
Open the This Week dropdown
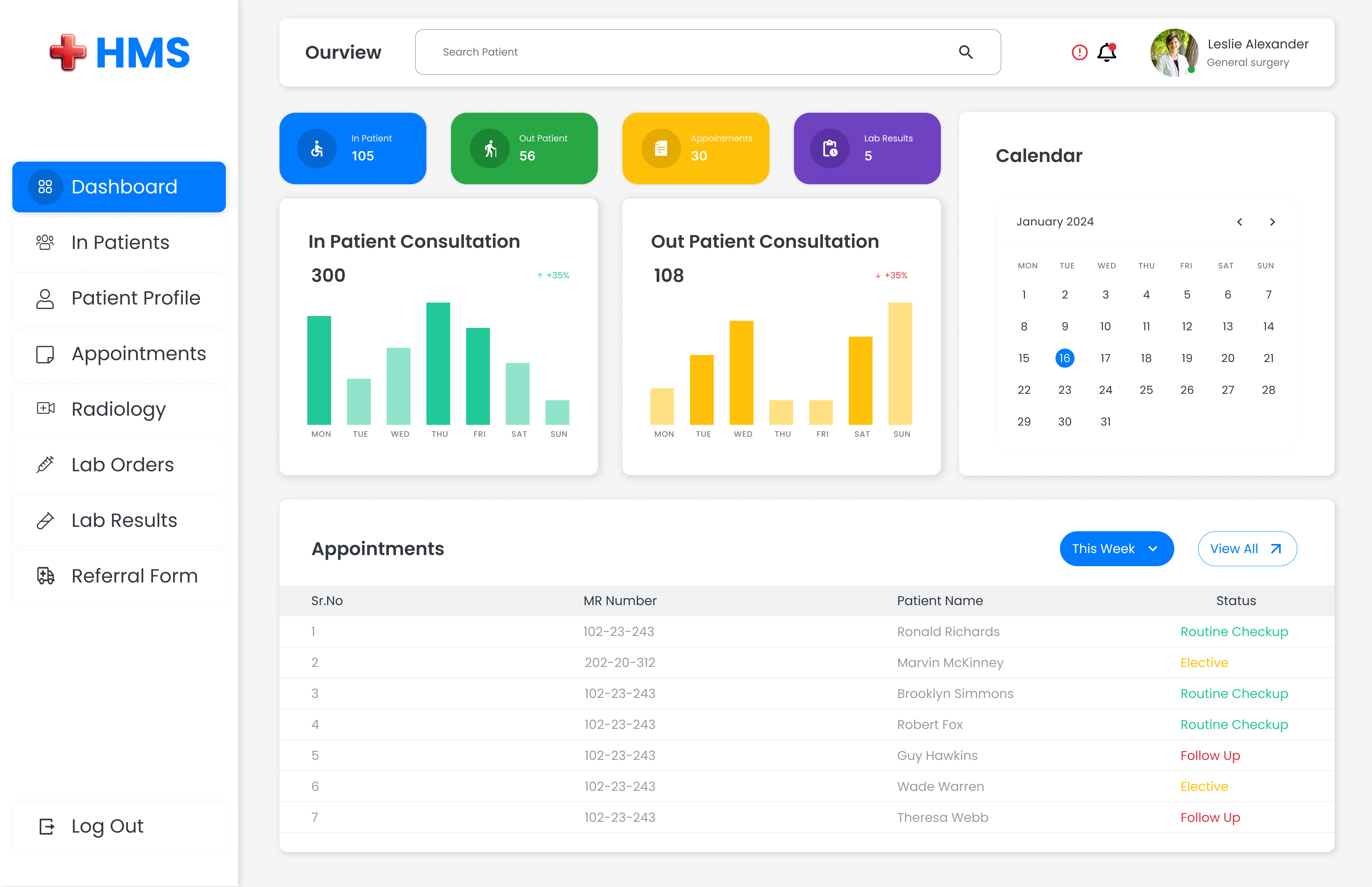coord(1116,548)
